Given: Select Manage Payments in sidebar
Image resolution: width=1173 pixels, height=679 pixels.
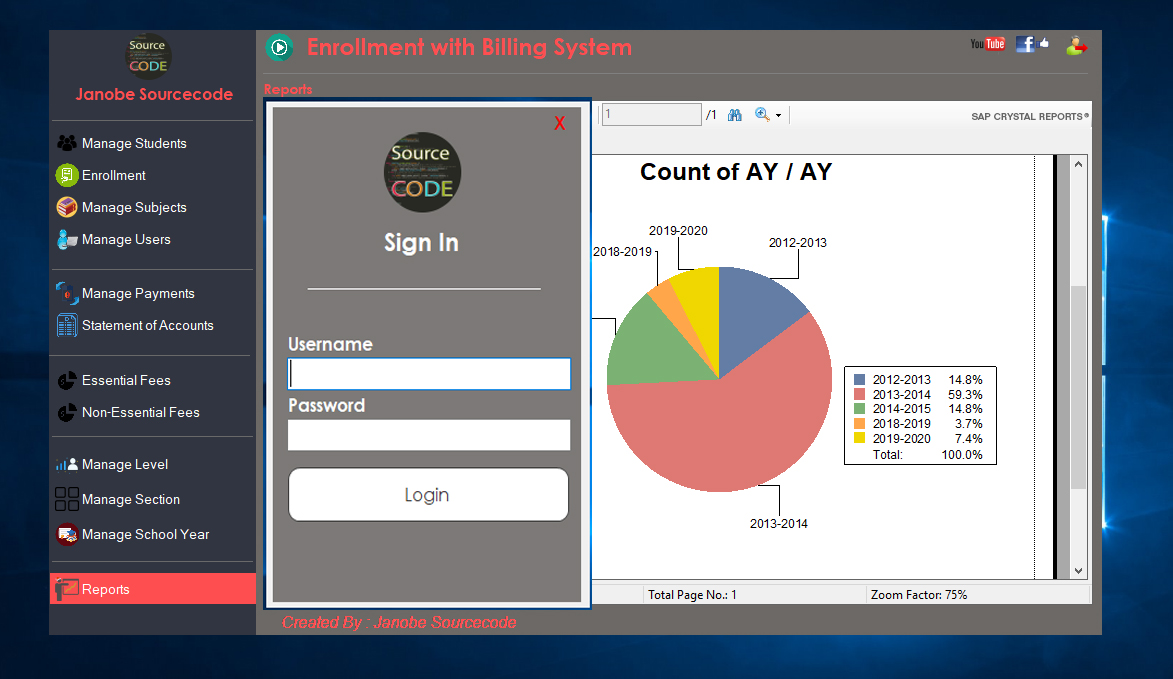Looking at the screenshot, I should coord(137,293).
